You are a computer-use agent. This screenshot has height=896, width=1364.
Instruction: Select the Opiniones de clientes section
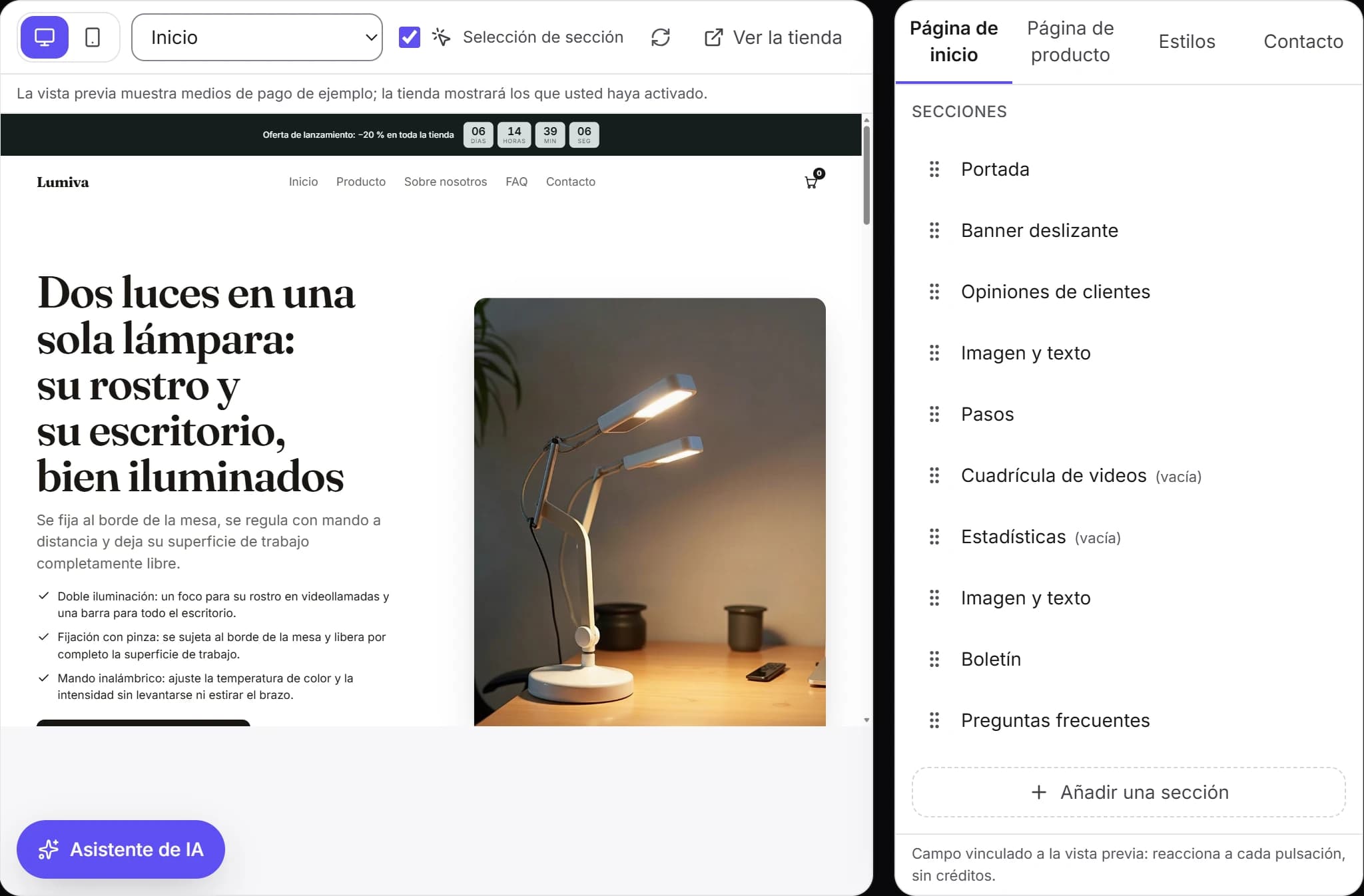pyautogui.click(x=1129, y=292)
